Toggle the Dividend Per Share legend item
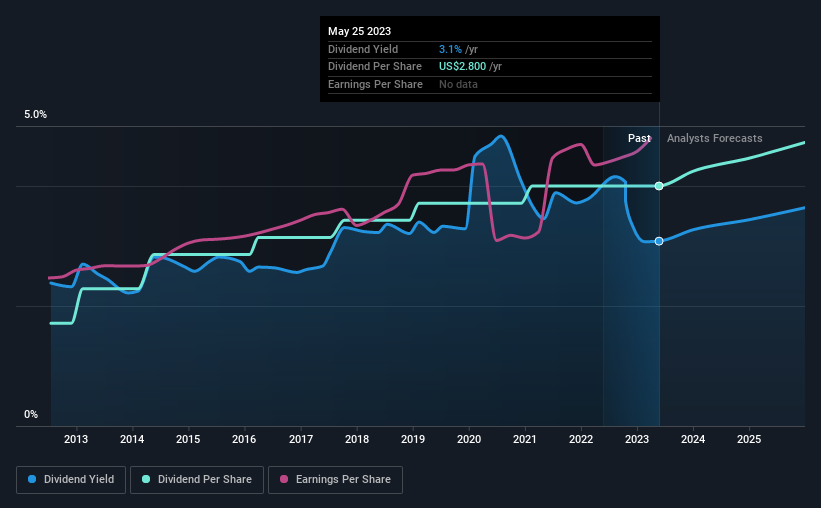This screenshot has height=508, width=821. pos(197,479)
